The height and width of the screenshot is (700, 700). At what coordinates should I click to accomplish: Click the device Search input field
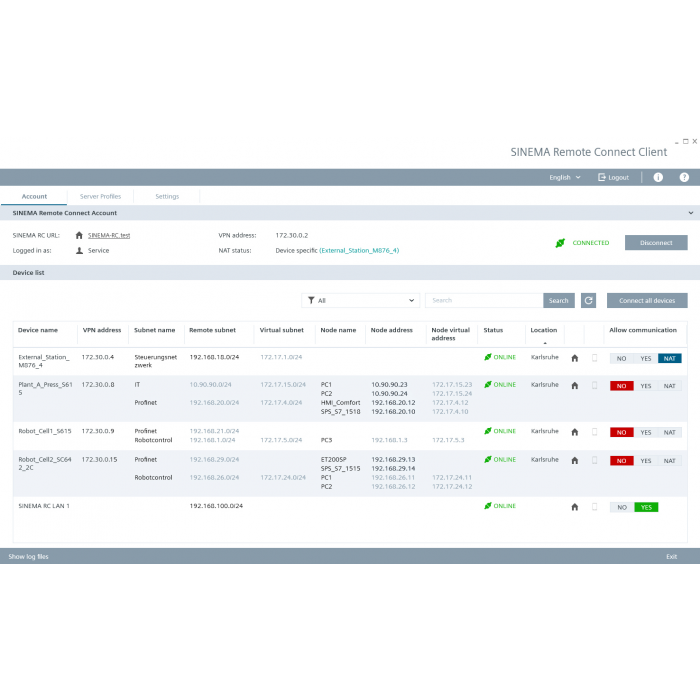pos(483,300)
